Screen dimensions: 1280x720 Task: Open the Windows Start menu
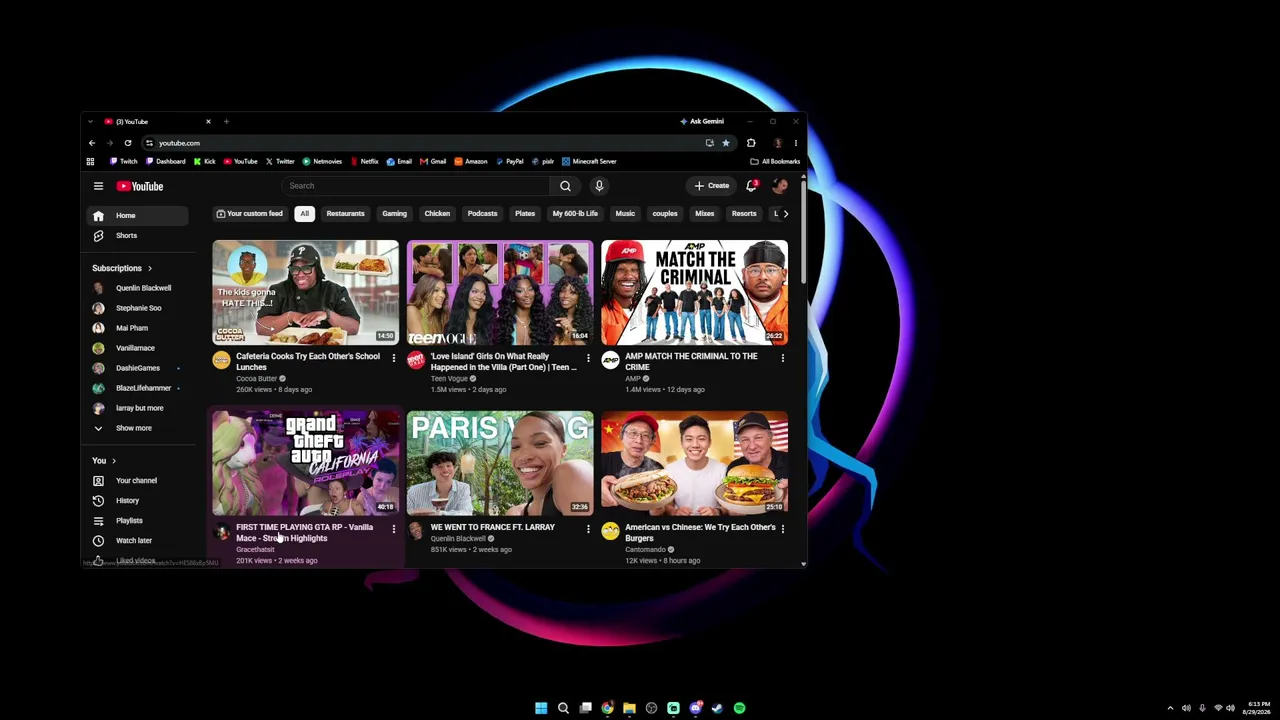point(541,708)
